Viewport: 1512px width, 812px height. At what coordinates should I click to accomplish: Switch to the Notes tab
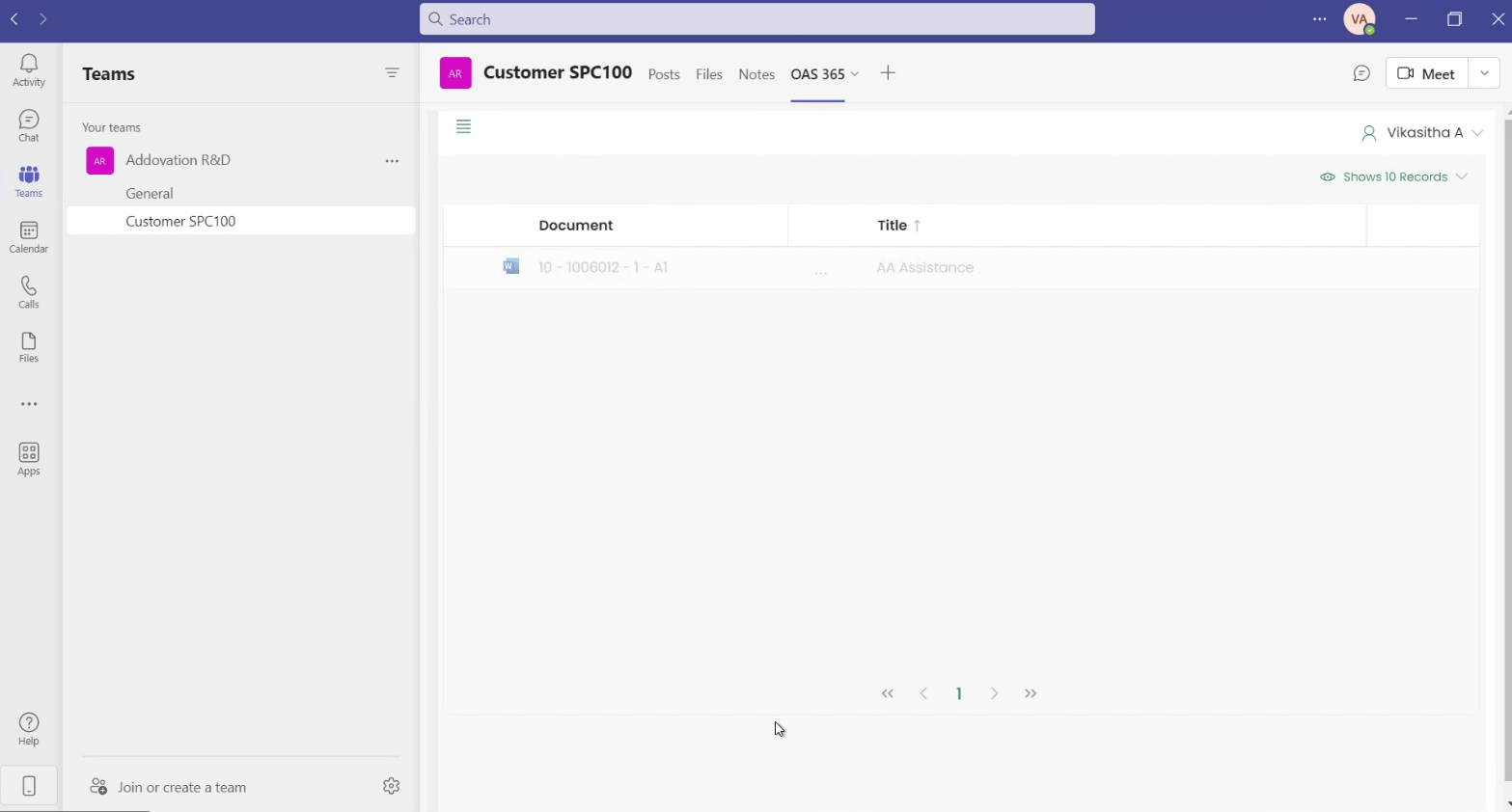click(x=756, y=74)
